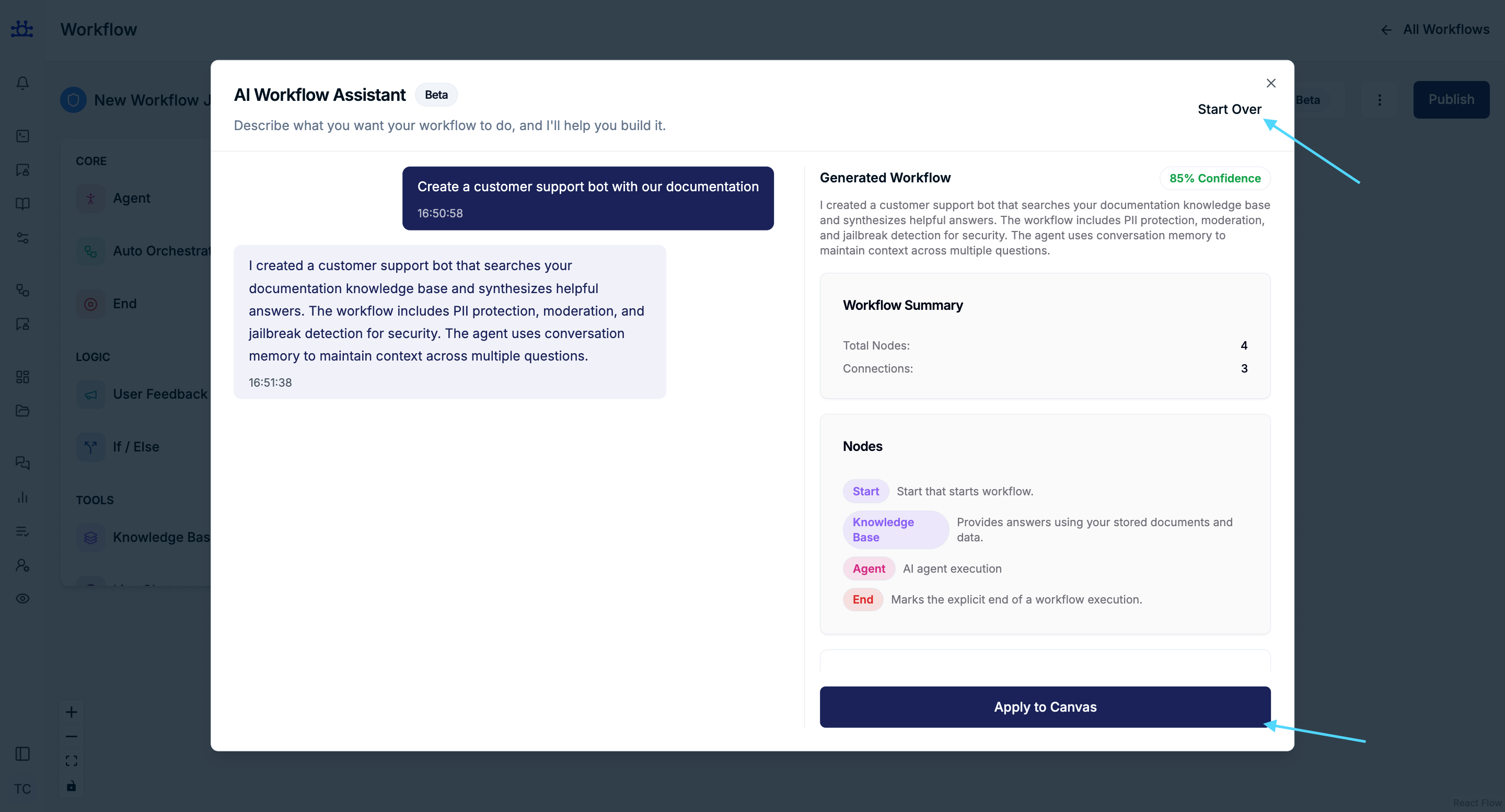Image resolution: width=1505 pixels, height=812 pixels.
Task: Click the canvas zoom out minus button
Action: click(71, 737)
